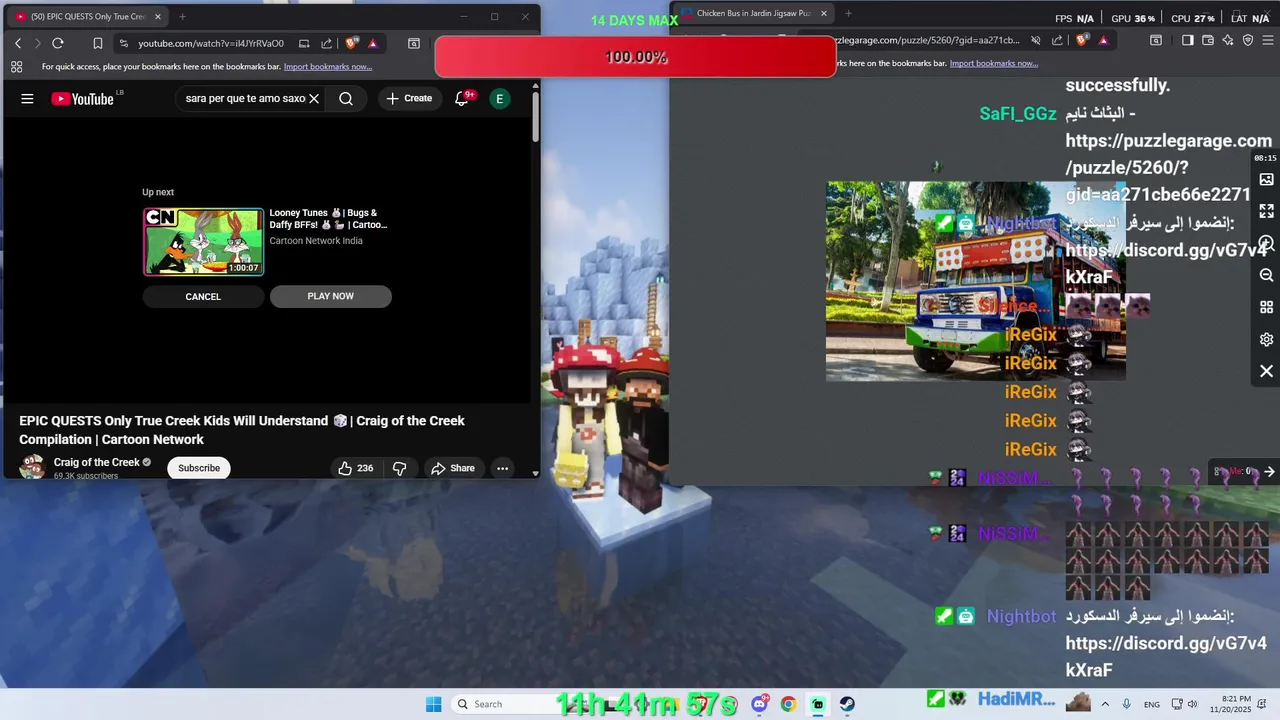Show the puzzle image preview icon
The image size is (1280, 720).
pos(1266,179)
